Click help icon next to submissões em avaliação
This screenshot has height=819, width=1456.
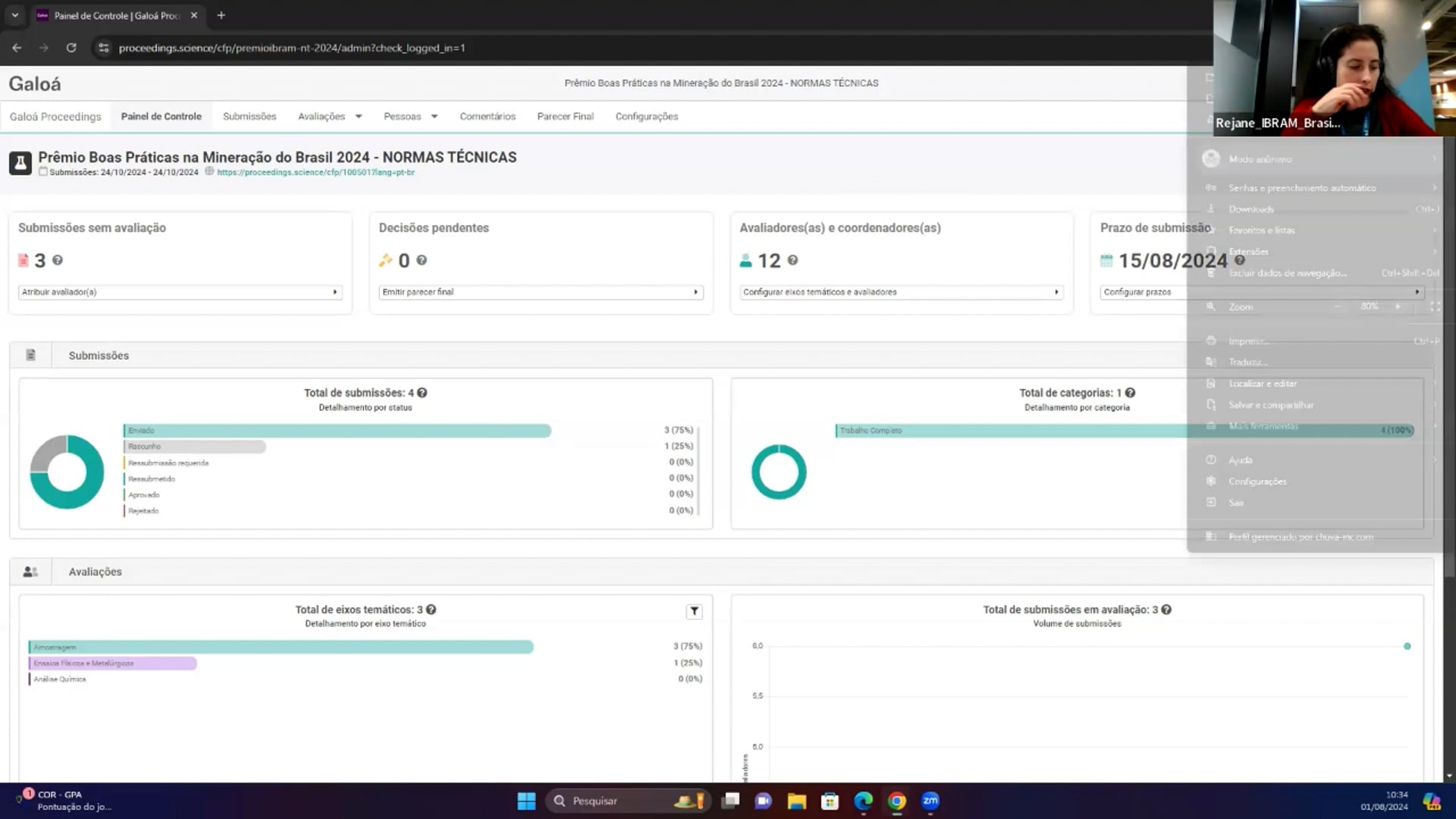1166,610
